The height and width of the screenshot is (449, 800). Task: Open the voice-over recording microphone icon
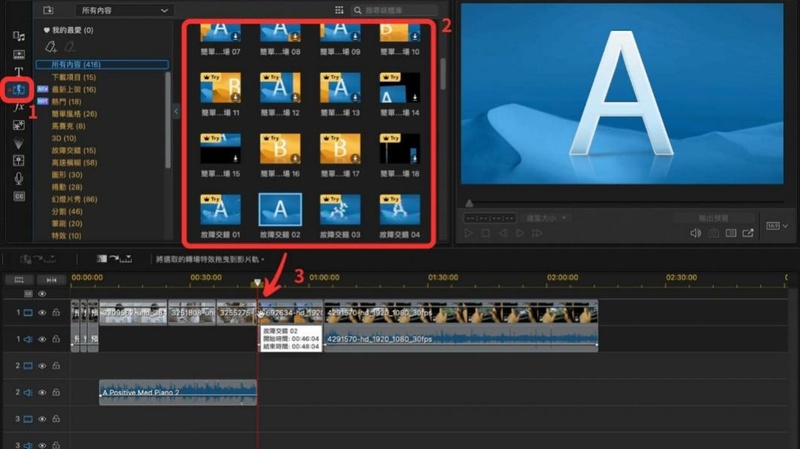(x=19, y=178)
